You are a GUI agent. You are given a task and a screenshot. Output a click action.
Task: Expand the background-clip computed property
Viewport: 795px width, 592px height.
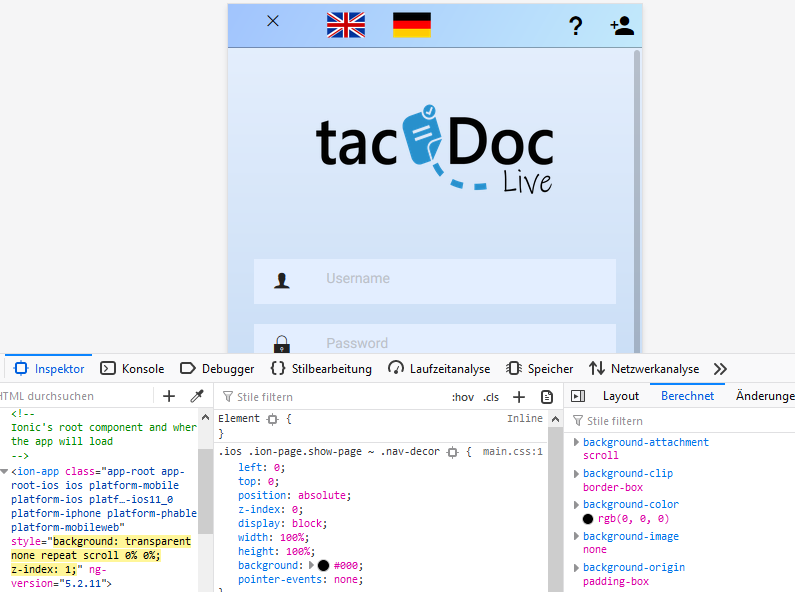tap(576, 473)
